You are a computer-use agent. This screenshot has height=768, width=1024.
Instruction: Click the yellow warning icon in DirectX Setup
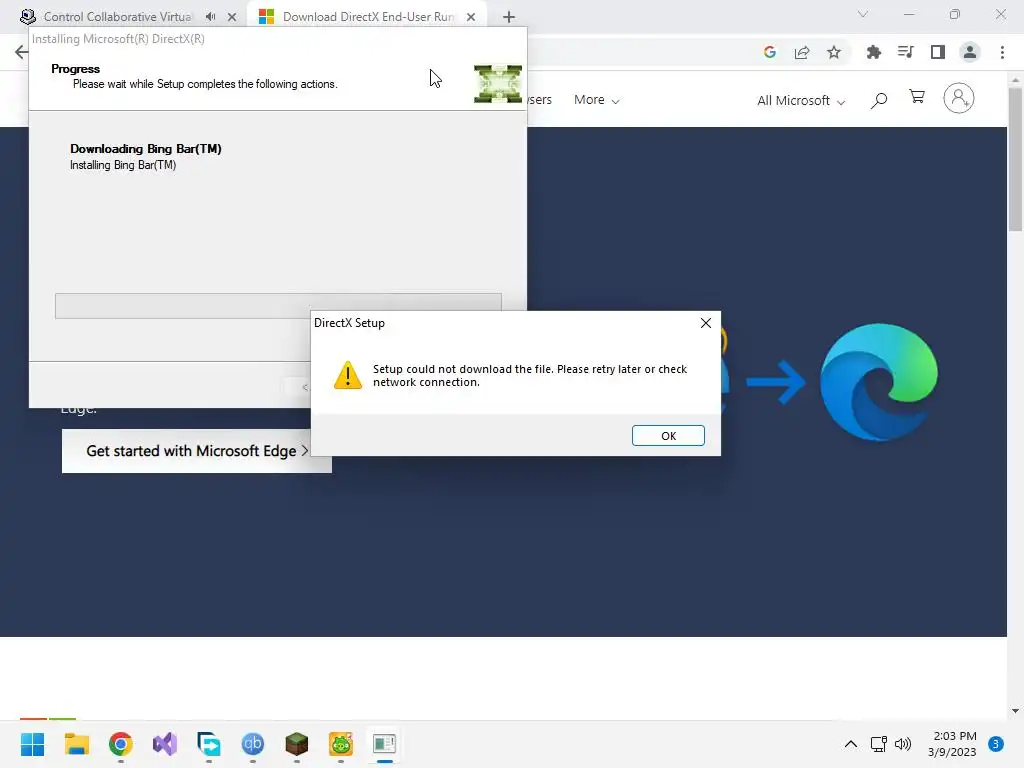click(x=347, y=376)
